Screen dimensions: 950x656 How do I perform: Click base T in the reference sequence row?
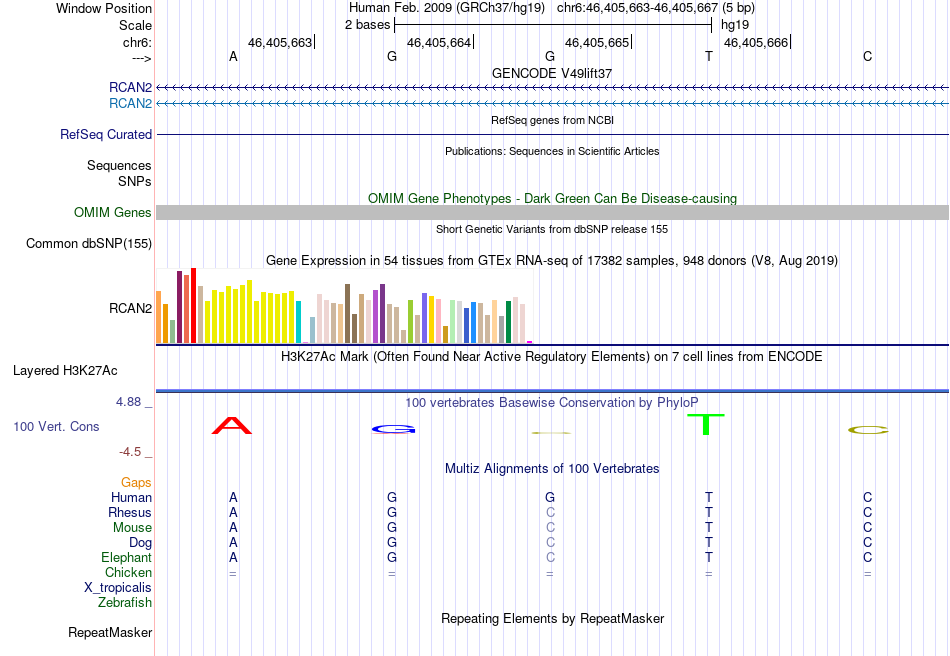[x=709, y=56]
